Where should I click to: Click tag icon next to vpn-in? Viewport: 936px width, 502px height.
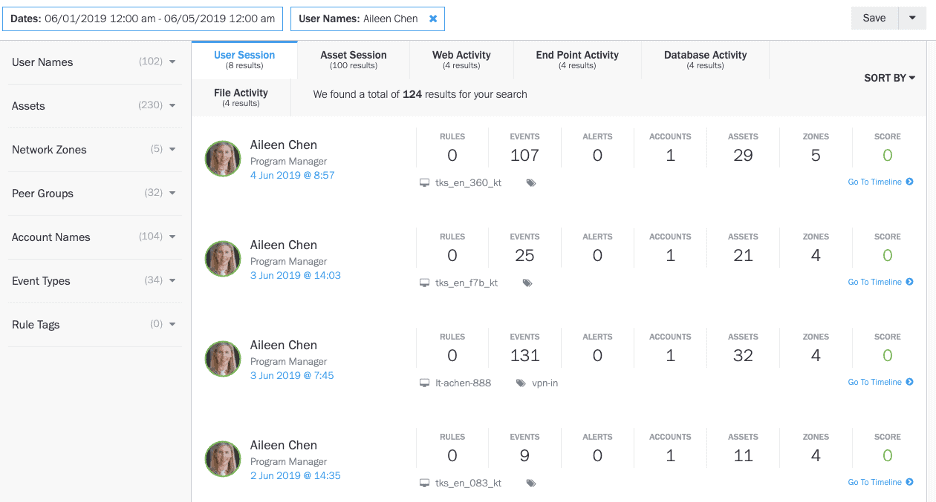pyautogui.click(x=521, y=383)
